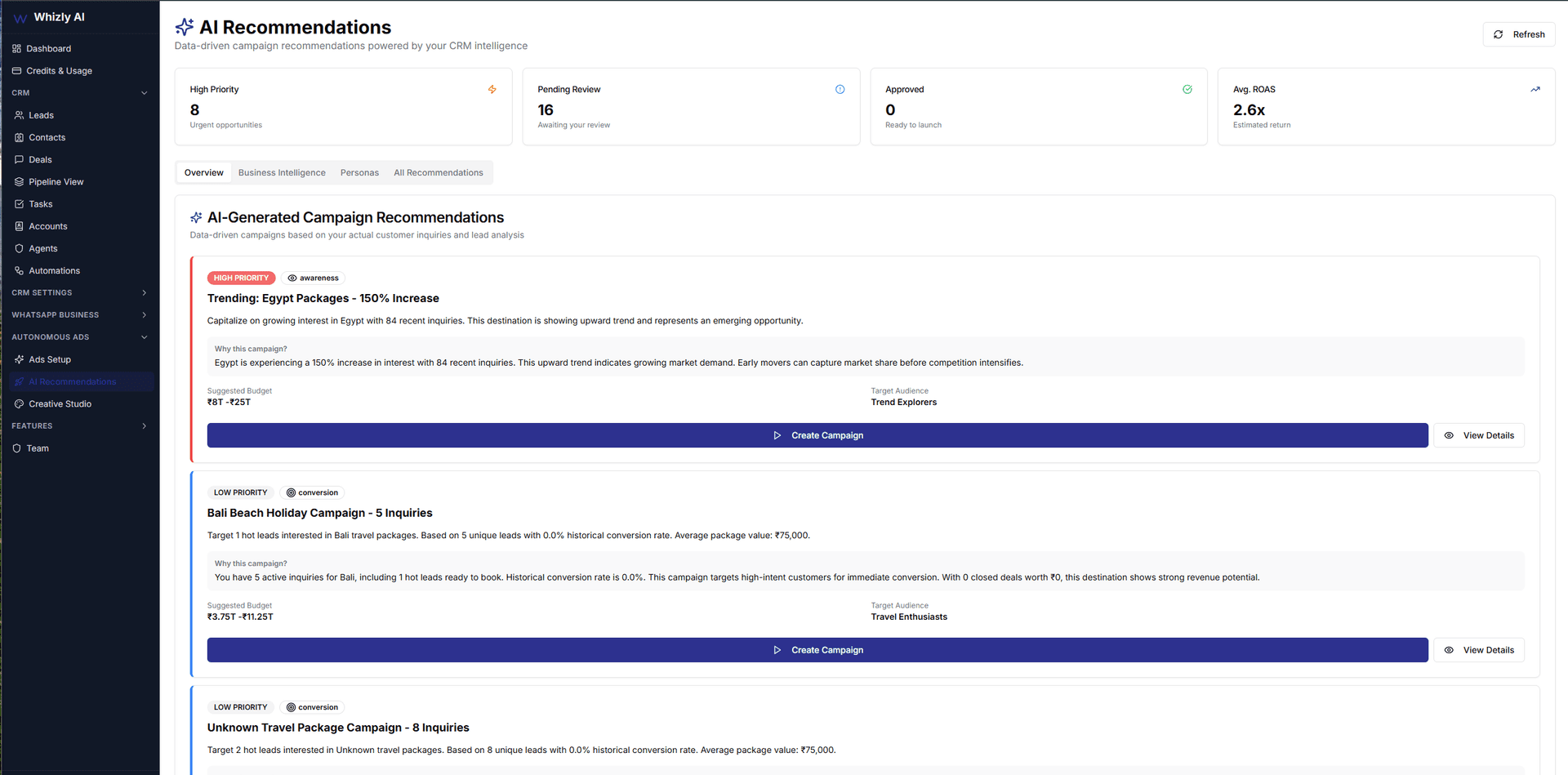Image resolution: width=1568 pixels, height=775 pixels.
Task: Click the info icon on Pending Review card
Action: pos(840,89)
